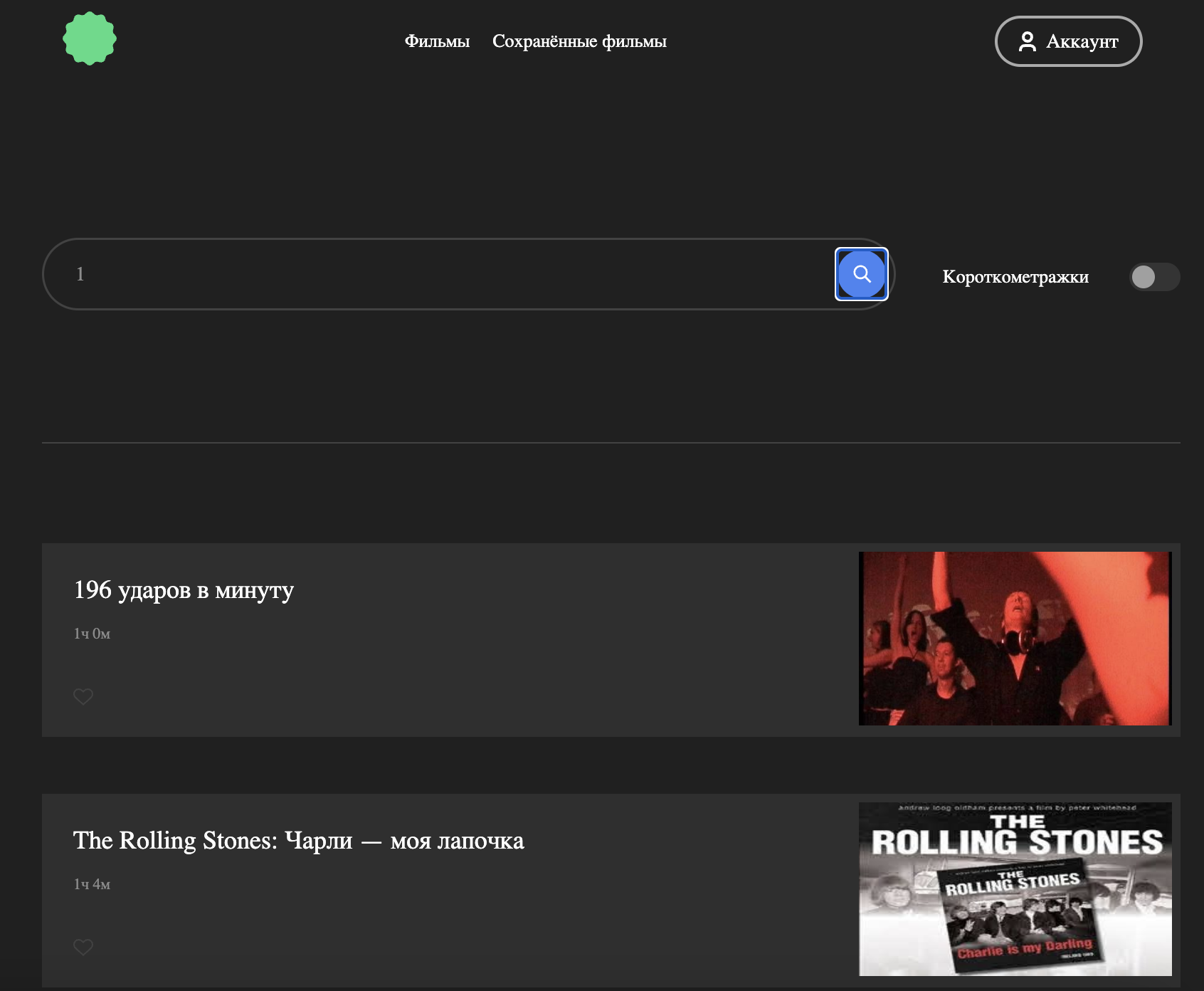Go to Сохранённые фильмы
The image size is (1204, 991).
[579, 41]
